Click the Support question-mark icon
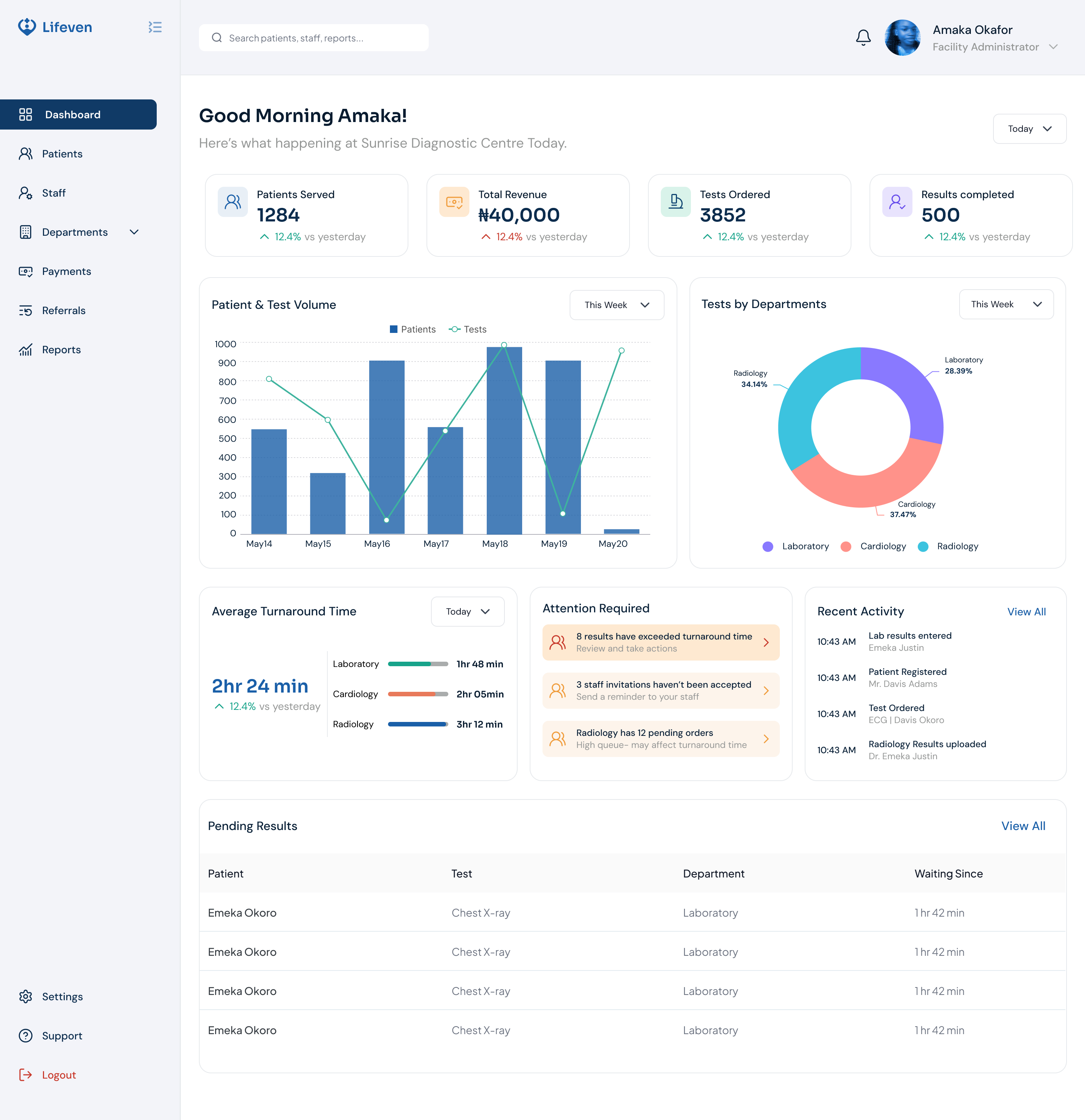The height and width of the screenshot is (1120, 1085). pos(26,1036)
